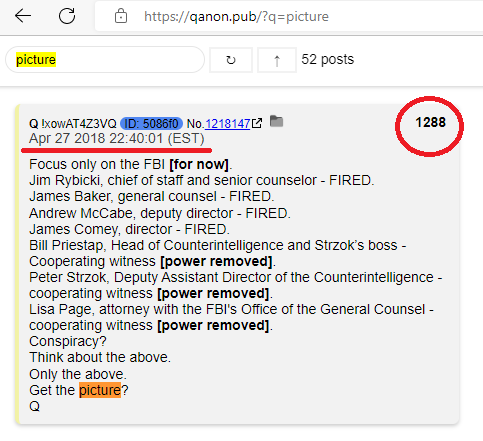Click the '52 posts' results count
Viewport: 483px width, 441px height.
(x=328, y=59)
